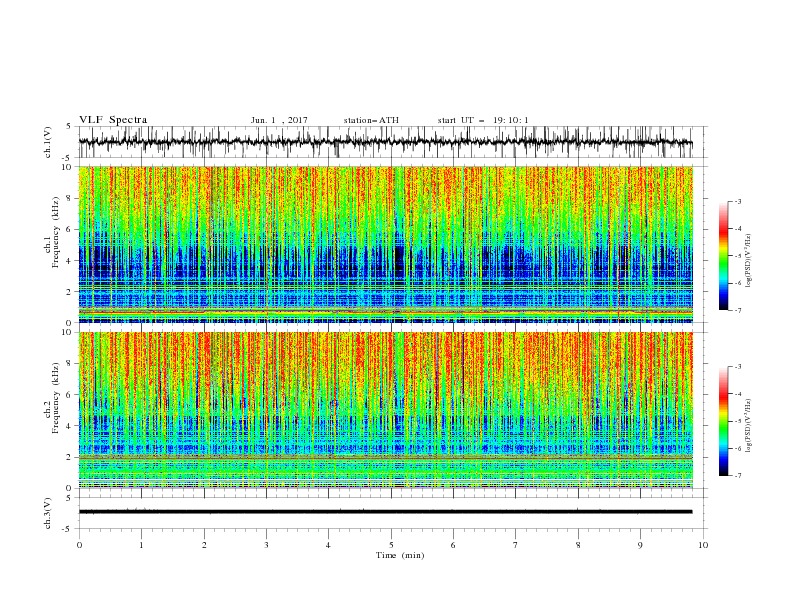This screenshot has width=792, height=612.
Task: Click the 'station=ATH' label
Action: coord(371,120)
